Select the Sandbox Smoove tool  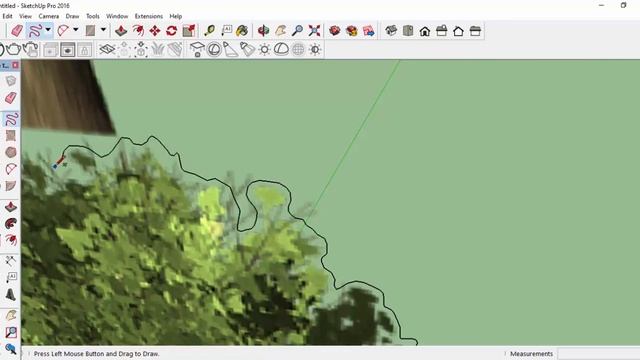124,49
